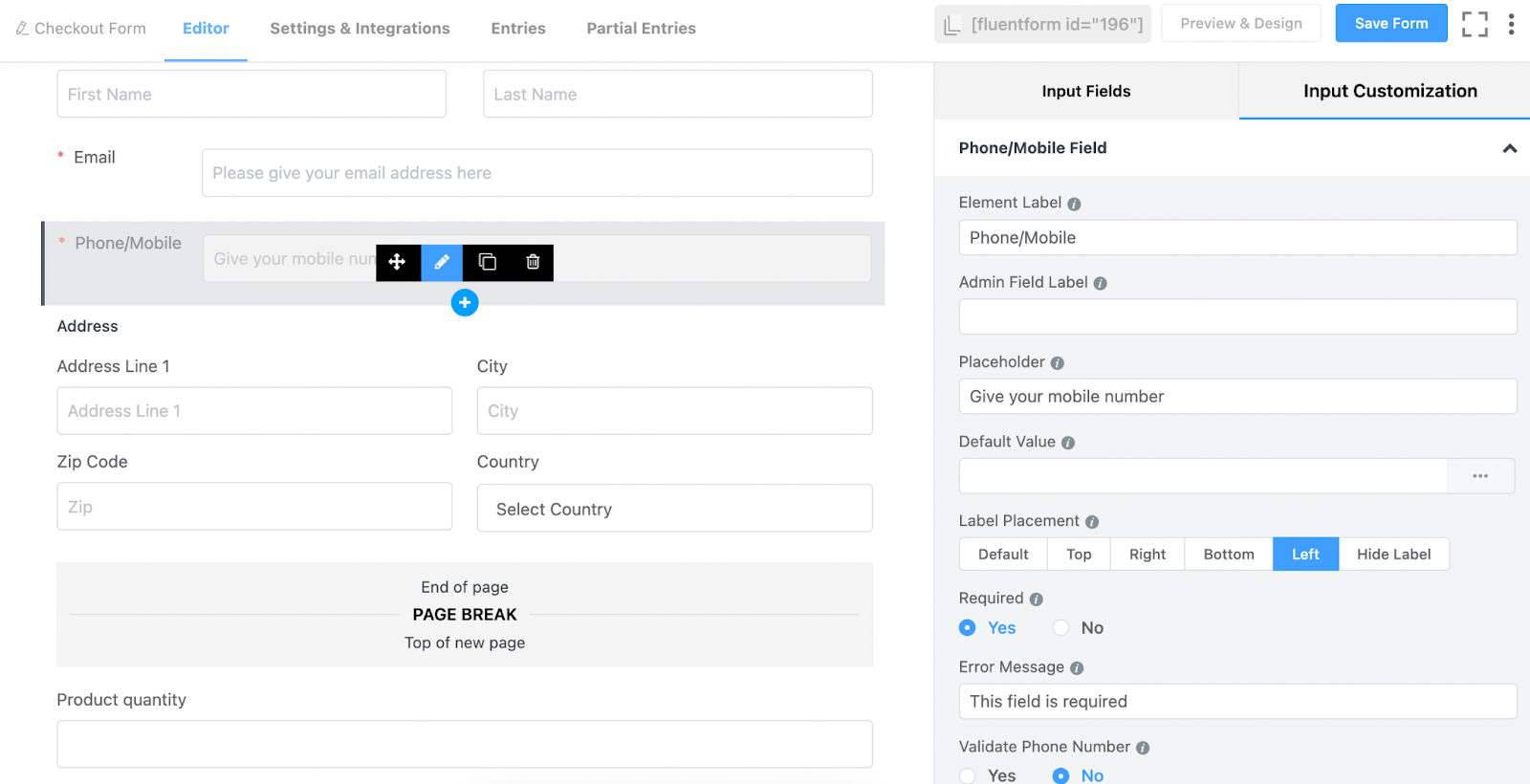Click the move handle on Phone/Mobile field
Image resolution: width=1530 pixels, height=784 pixels.
coord(398,262)
